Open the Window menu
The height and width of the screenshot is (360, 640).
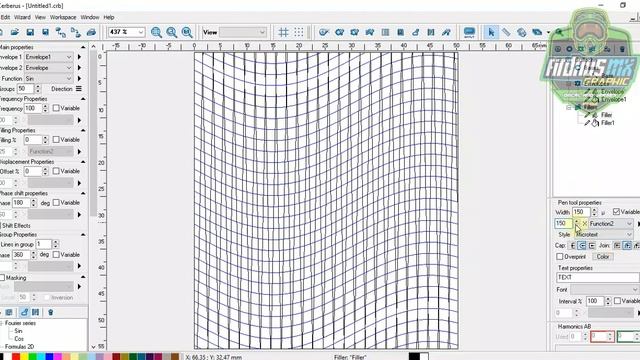point(90,17)
